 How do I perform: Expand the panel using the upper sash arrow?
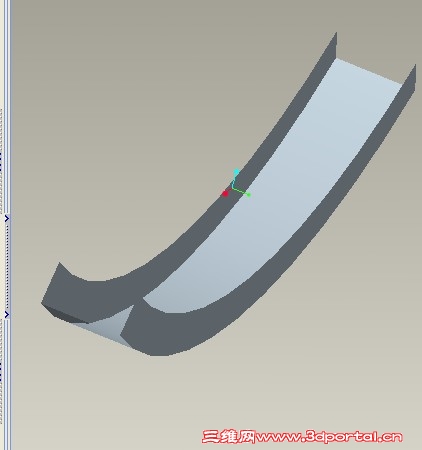(x=7, y=219)
